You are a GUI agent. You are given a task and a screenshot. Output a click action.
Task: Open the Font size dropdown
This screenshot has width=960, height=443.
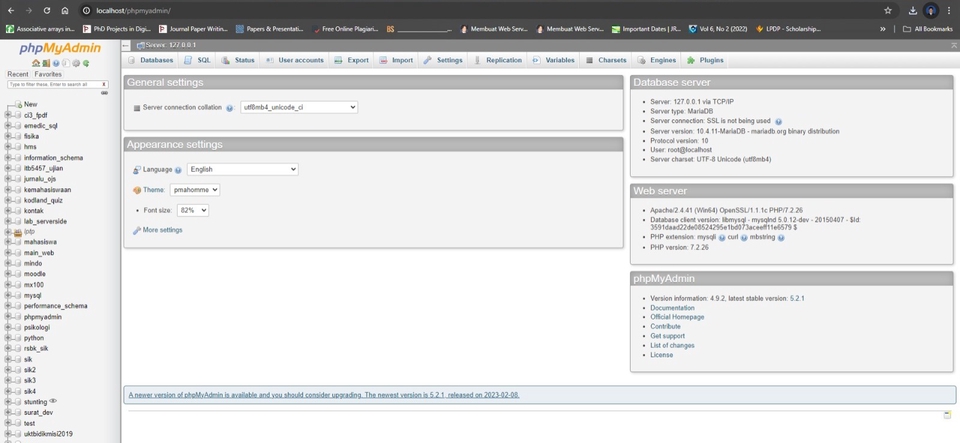click(192, 210)
